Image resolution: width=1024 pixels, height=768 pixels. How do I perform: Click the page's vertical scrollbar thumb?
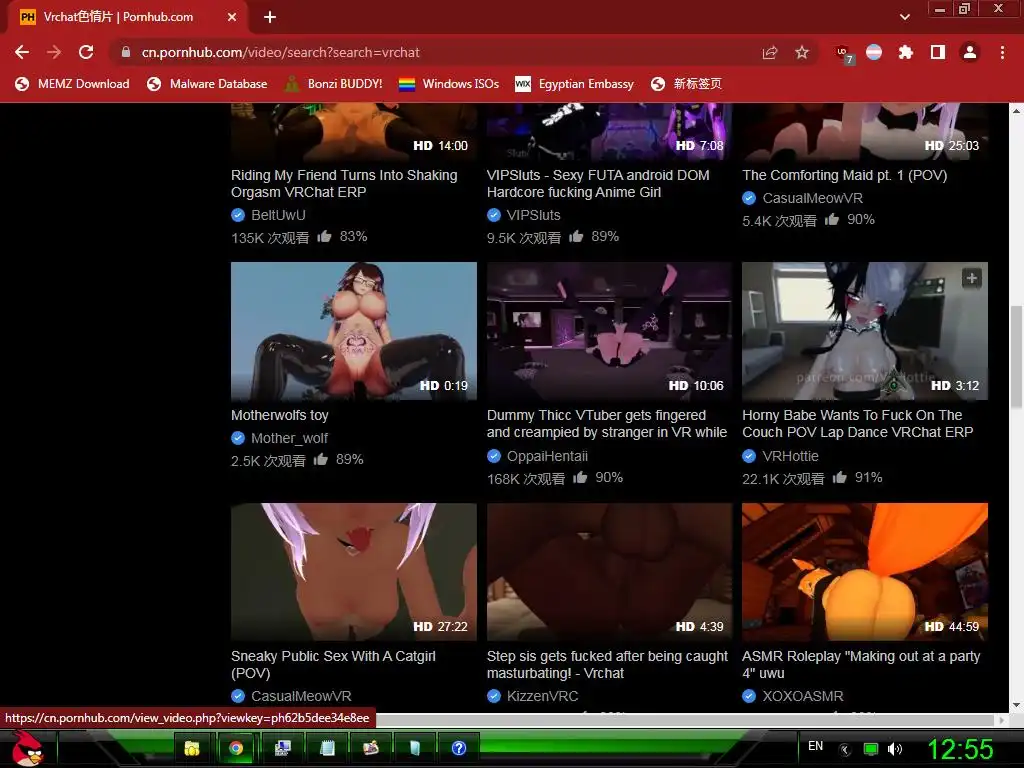tap(1017, 358)
